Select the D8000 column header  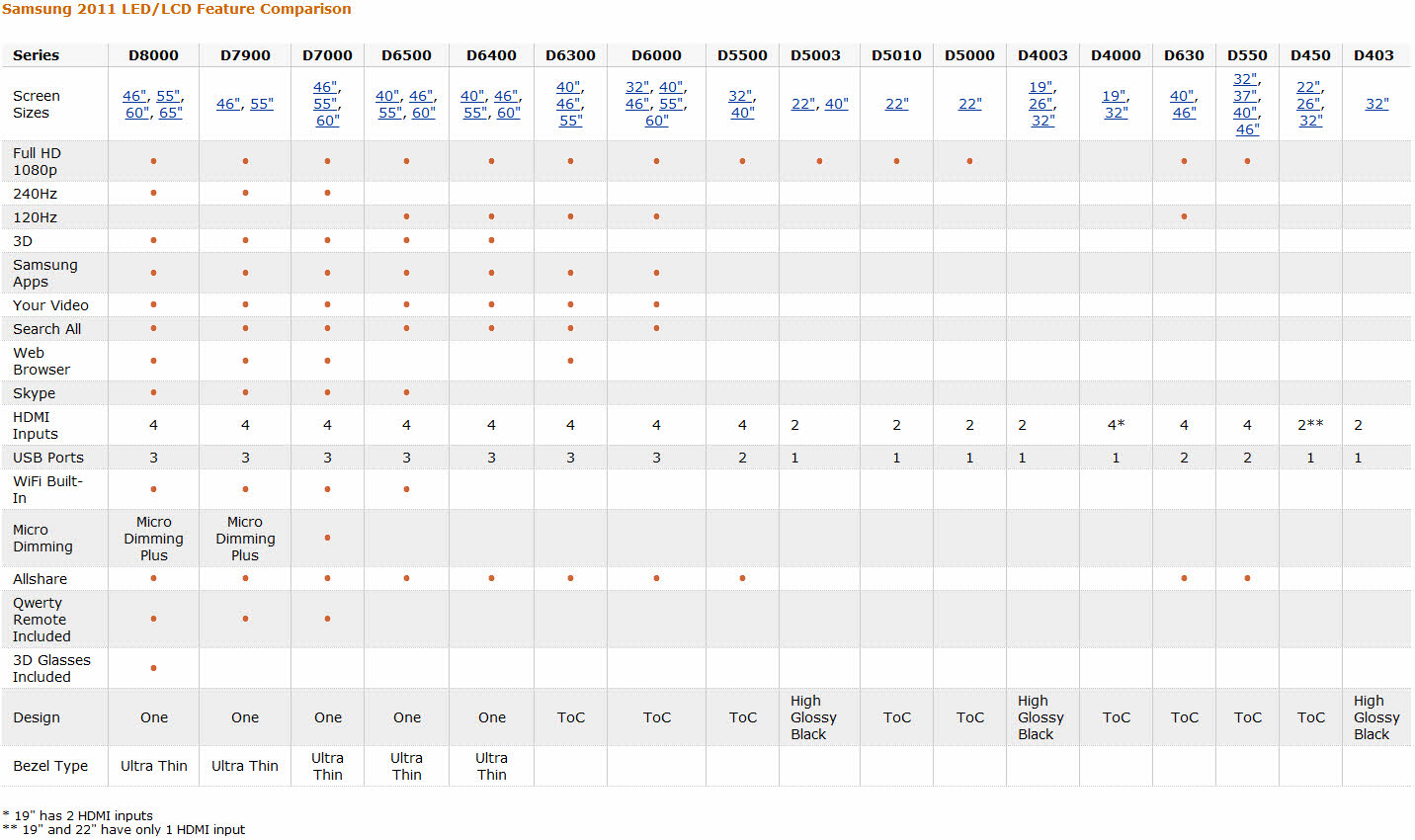tap(153, 55)
